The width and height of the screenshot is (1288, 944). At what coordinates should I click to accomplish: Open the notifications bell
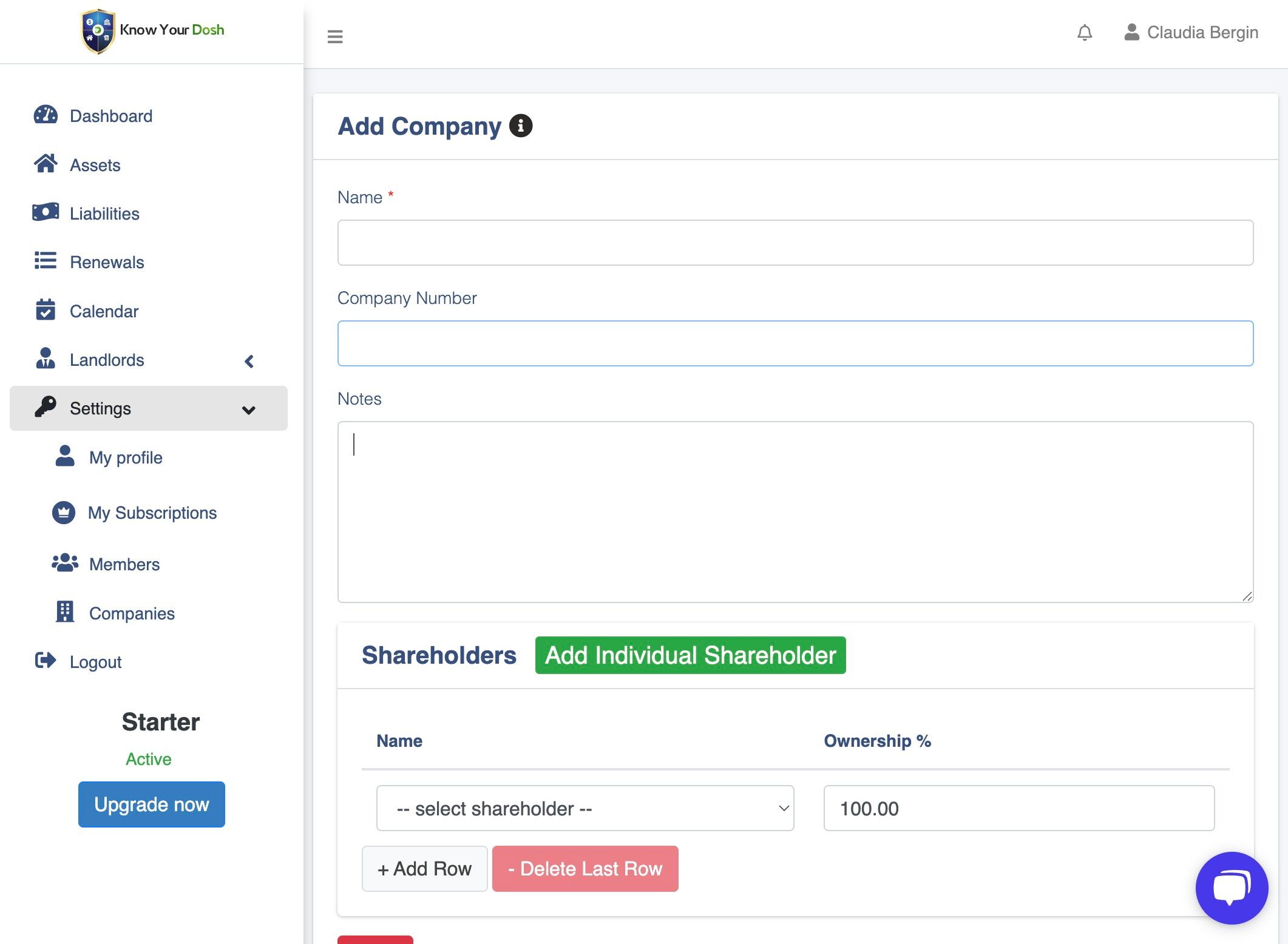[x=1085, y=33]
